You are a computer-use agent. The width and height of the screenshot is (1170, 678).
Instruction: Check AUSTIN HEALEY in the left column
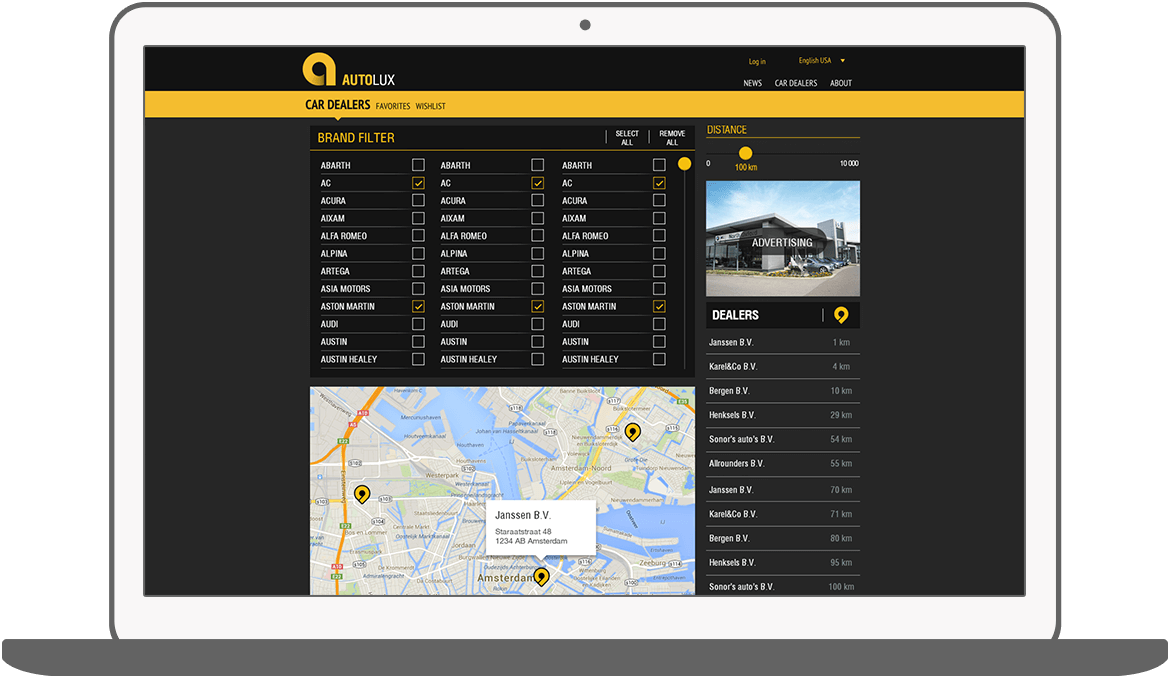(x=418, y=359)
